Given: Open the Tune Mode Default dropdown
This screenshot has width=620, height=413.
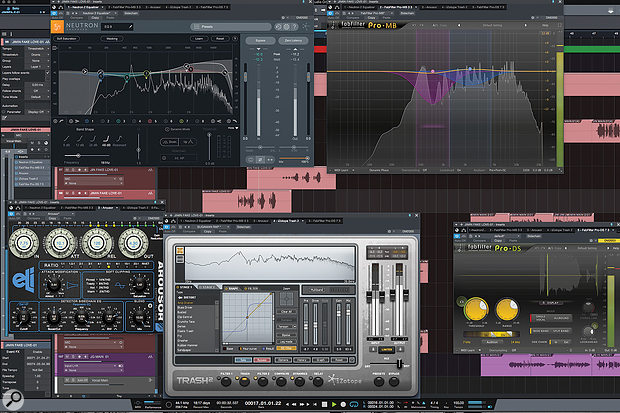Looking at the screenshot, I should click(38, 97).
